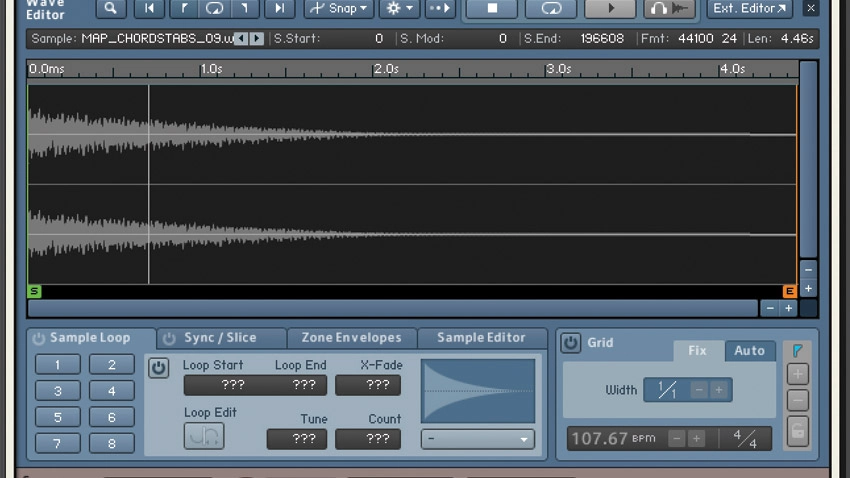Click the vertical waveform scrollbar
850x478 pixels.
pos(808,160)
